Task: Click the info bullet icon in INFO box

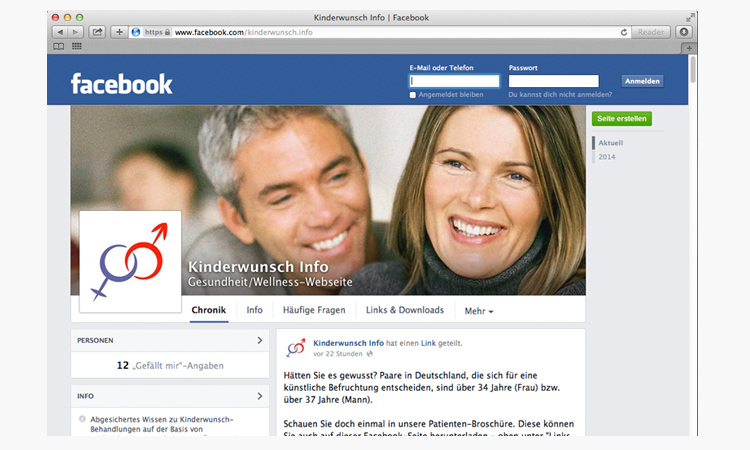Action: [82, 419]
